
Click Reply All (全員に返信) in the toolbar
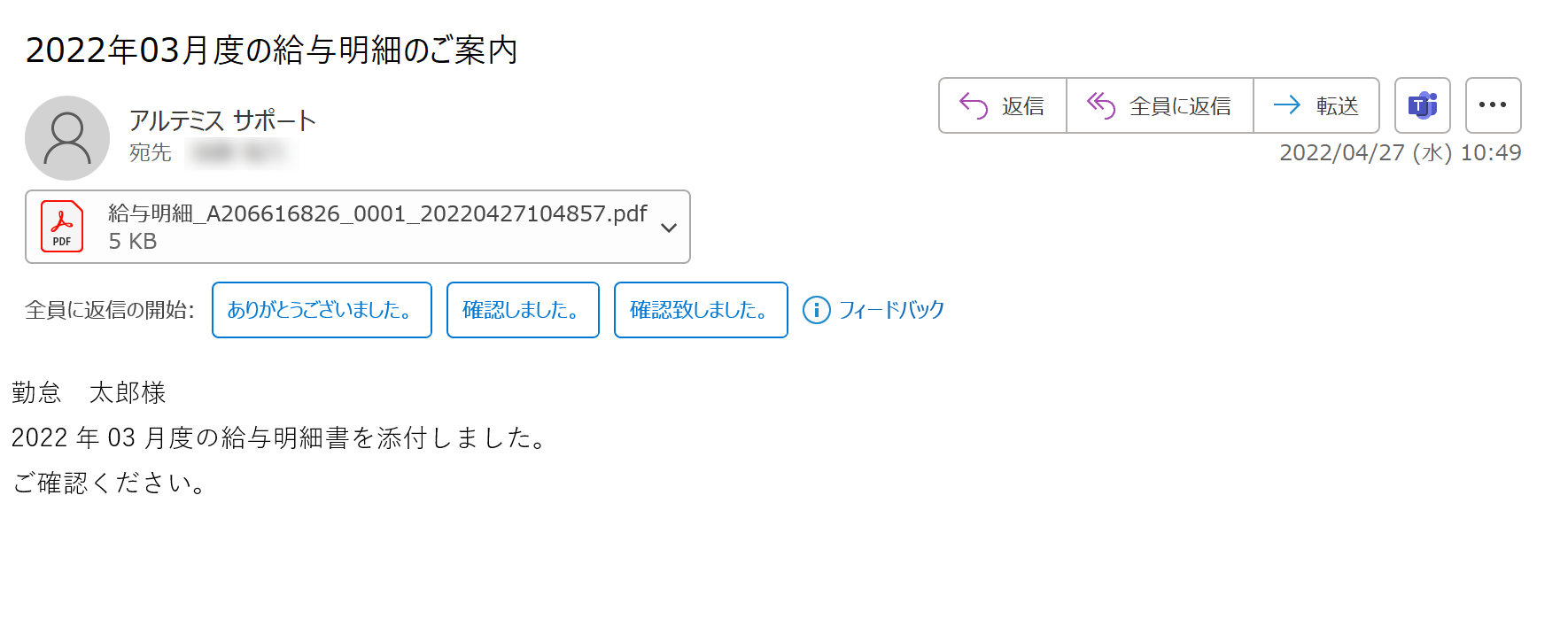click(1160, 106)
